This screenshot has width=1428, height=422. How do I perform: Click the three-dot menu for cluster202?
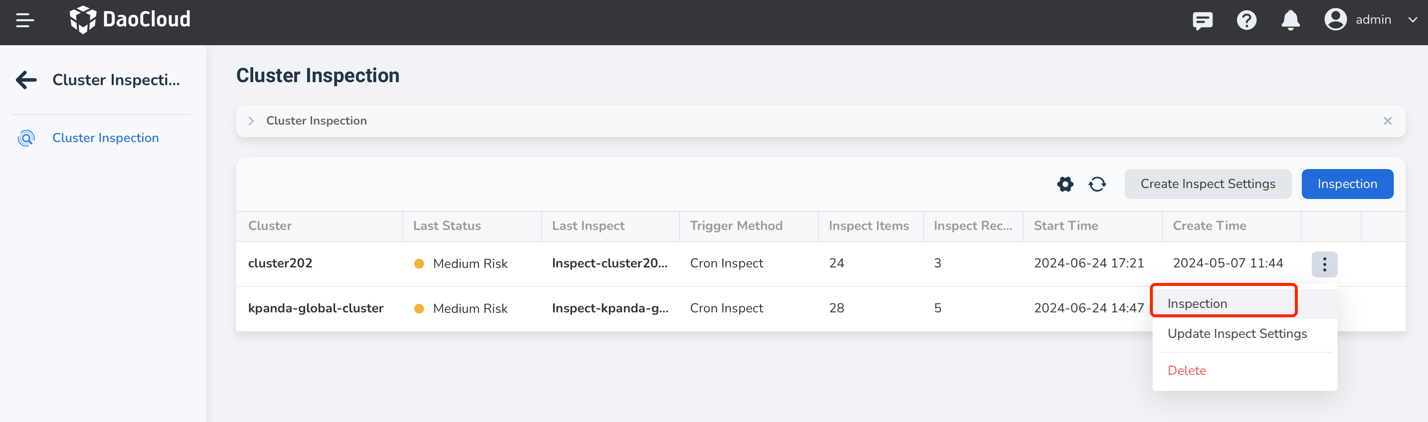coord(1324,264)
